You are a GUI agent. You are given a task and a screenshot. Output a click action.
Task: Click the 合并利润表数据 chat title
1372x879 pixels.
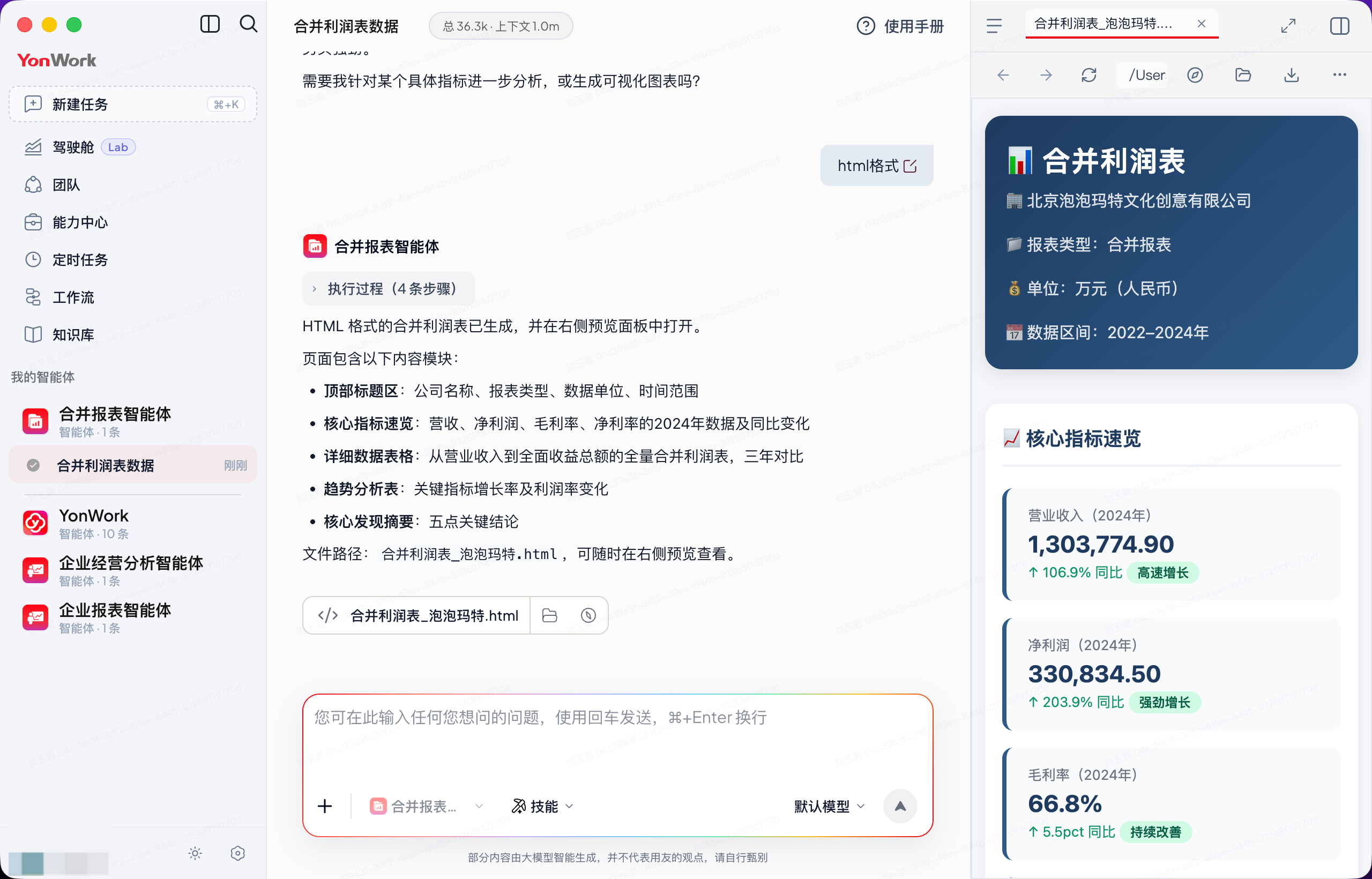pyautogui.click(x=346, y=26)
